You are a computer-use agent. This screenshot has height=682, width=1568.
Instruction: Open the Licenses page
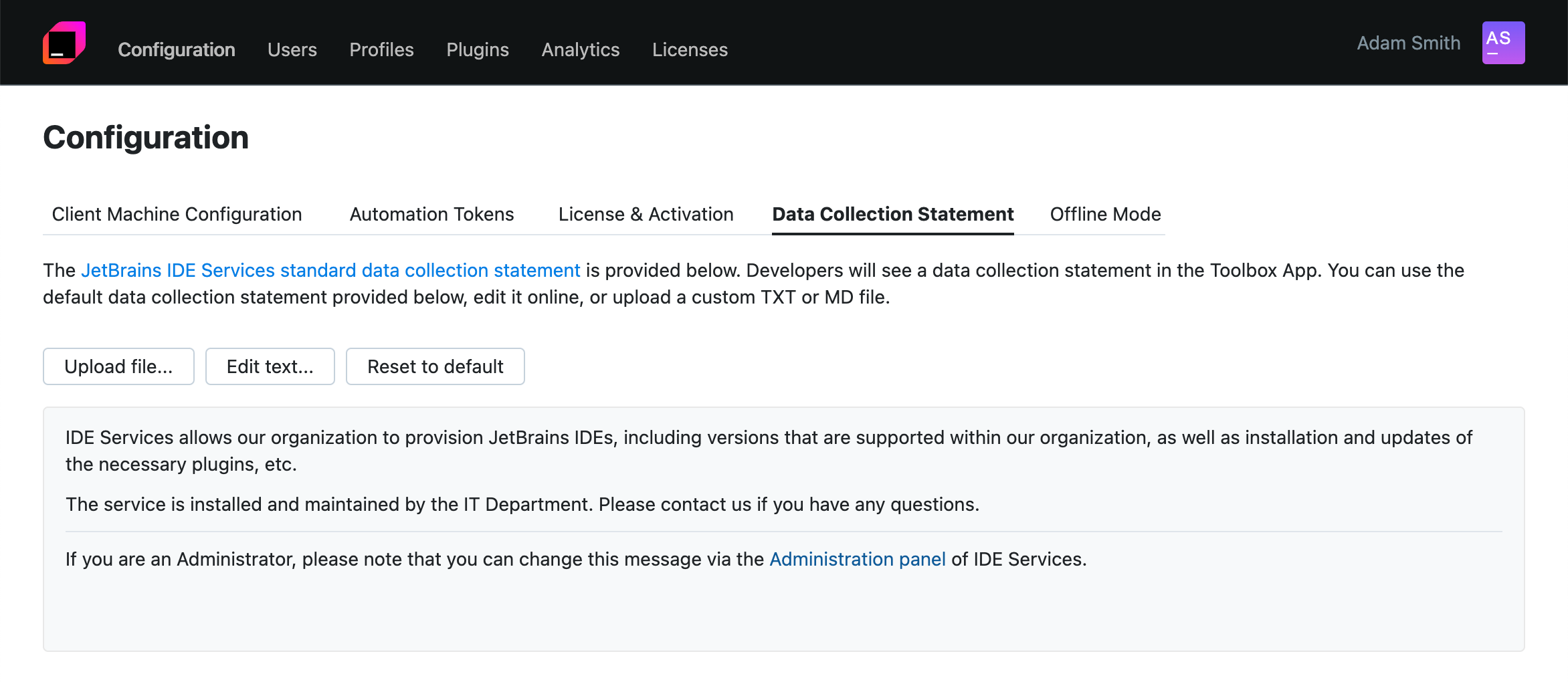pos(690,49)
